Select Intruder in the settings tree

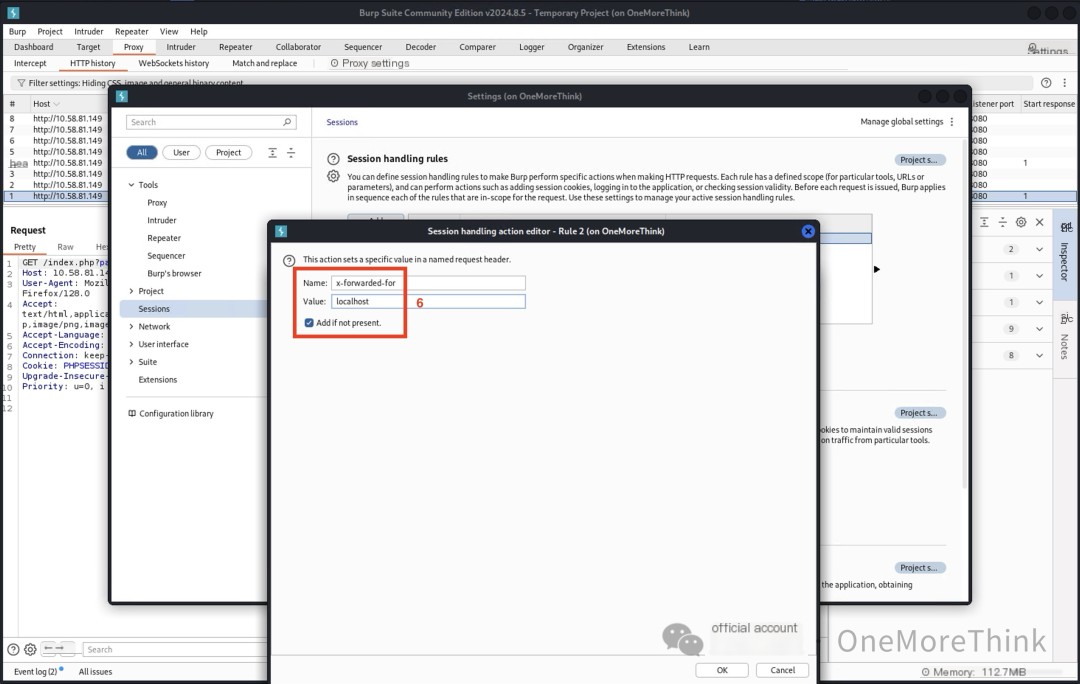tap(162, 220)
